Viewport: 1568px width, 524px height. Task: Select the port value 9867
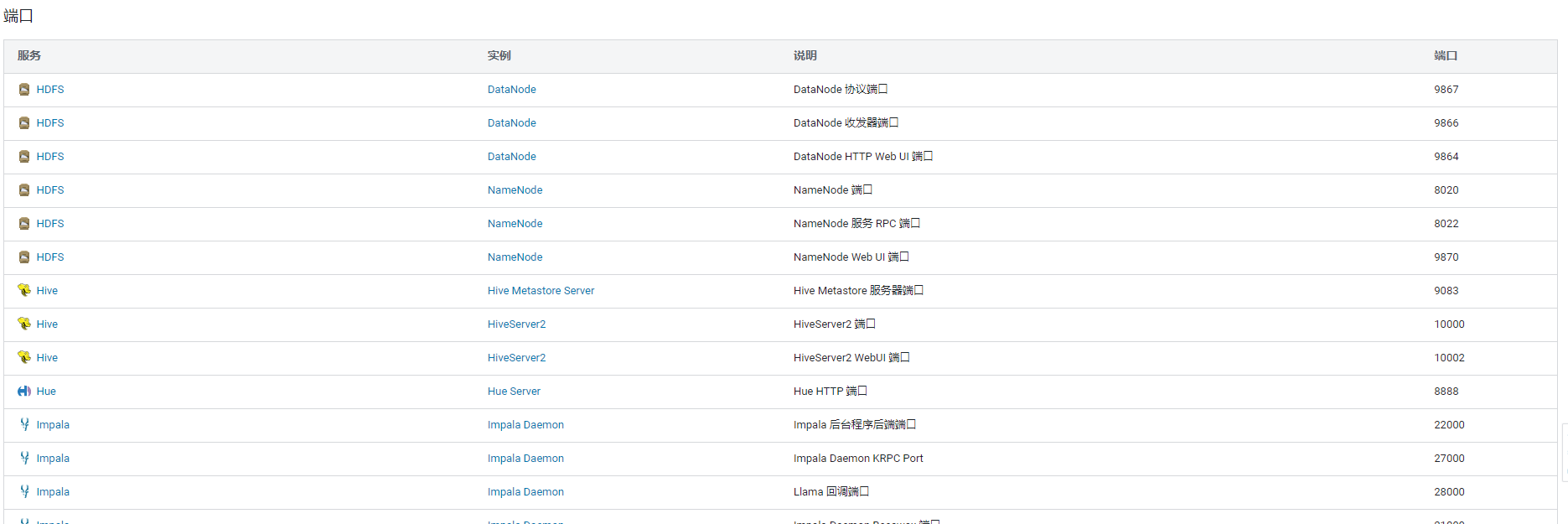(1446, 90)
